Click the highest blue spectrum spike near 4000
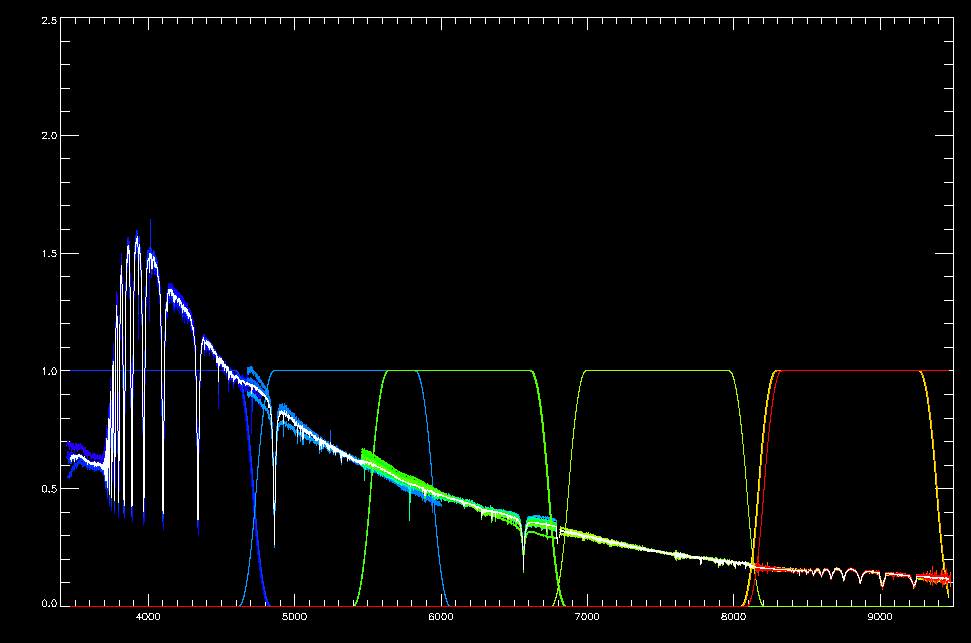This screenshot has height=643, width=971. pos(150,222)
